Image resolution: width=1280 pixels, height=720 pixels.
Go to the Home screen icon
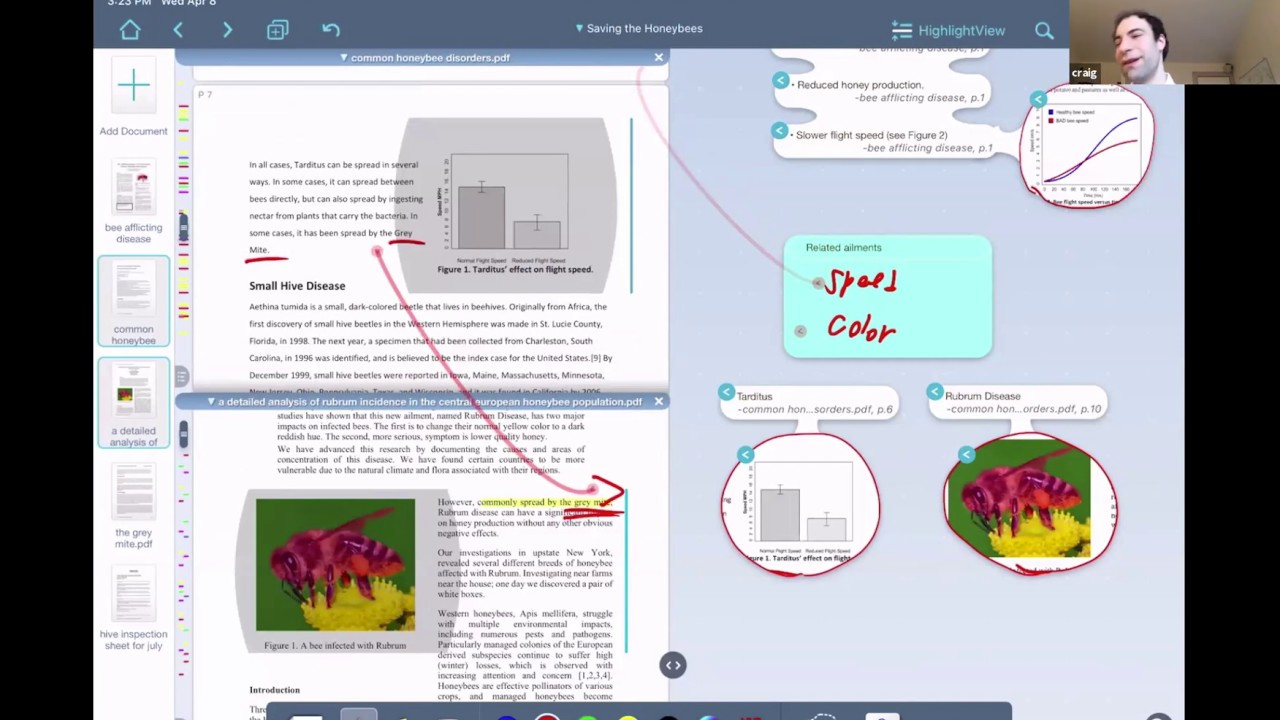tap(130, 30)
